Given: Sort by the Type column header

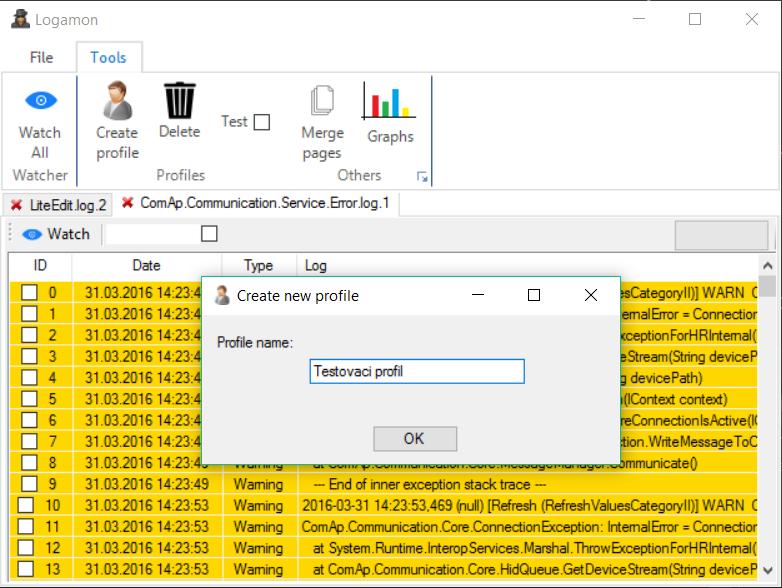Looking at the screenshot, I should pyautogui.click(x=258, y=265).
